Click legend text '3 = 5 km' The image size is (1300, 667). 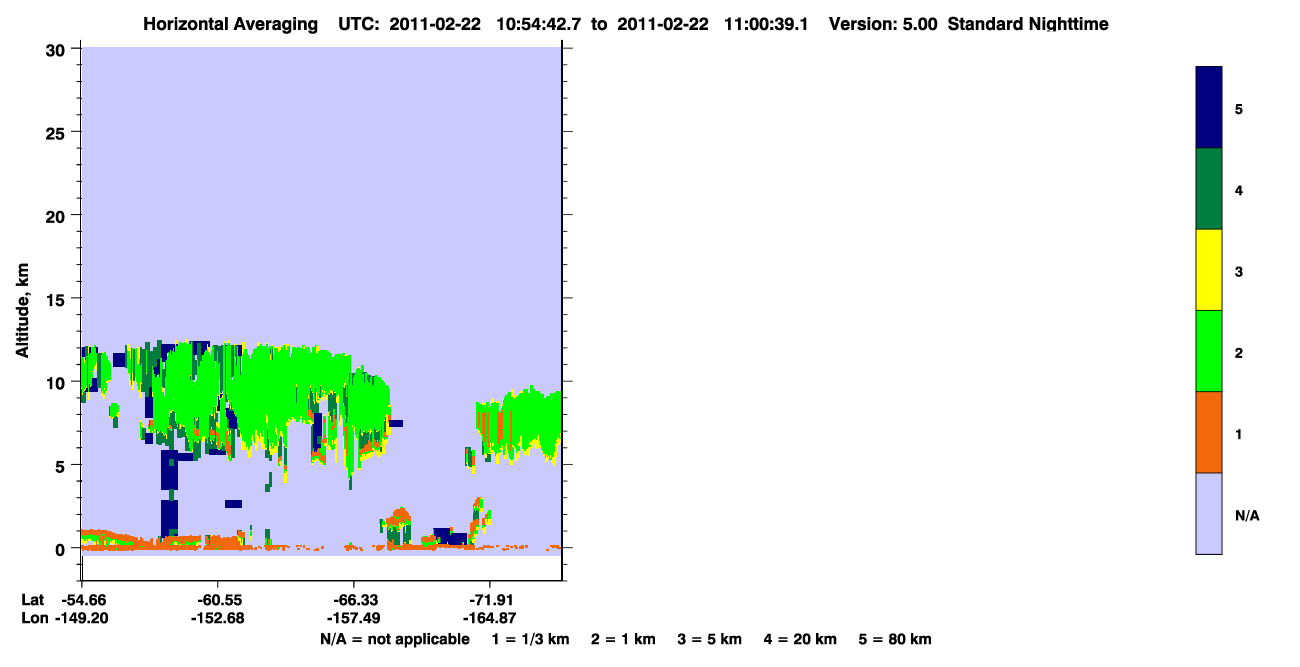point(710,639)
